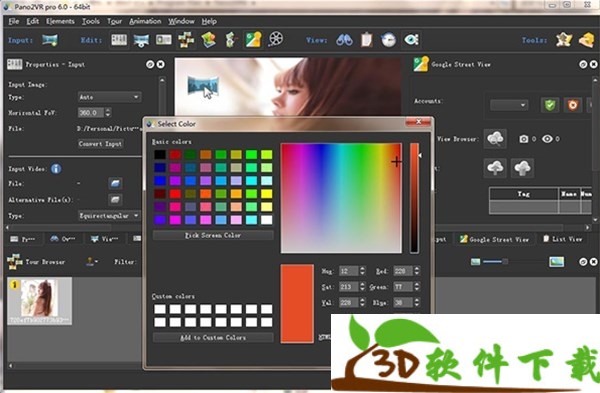The image size is (600, 393).
Task: Switch to Google Street View bottom tab
Action: click(x=494, y=239)
